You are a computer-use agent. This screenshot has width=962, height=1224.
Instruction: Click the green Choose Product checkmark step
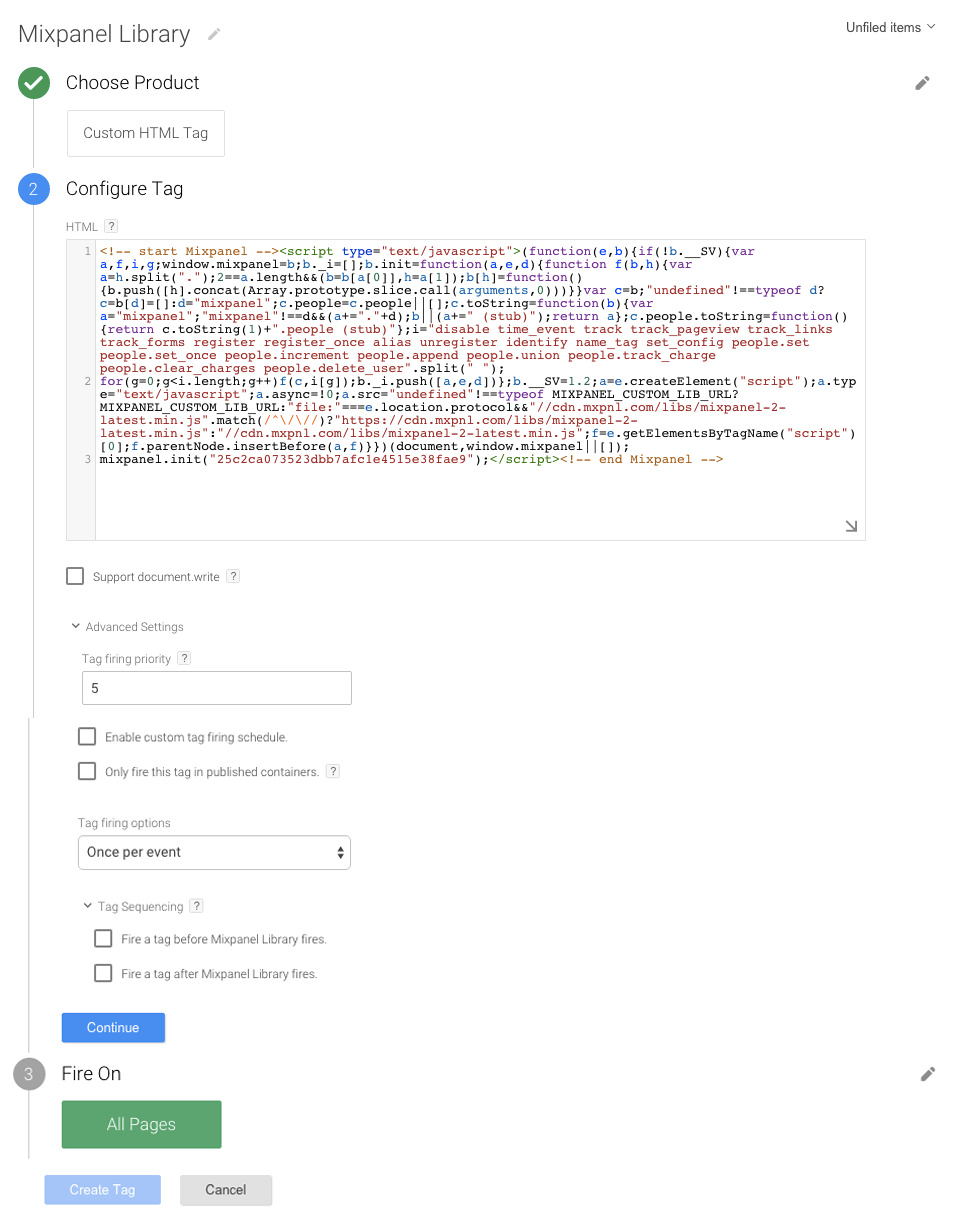point(34,83)
